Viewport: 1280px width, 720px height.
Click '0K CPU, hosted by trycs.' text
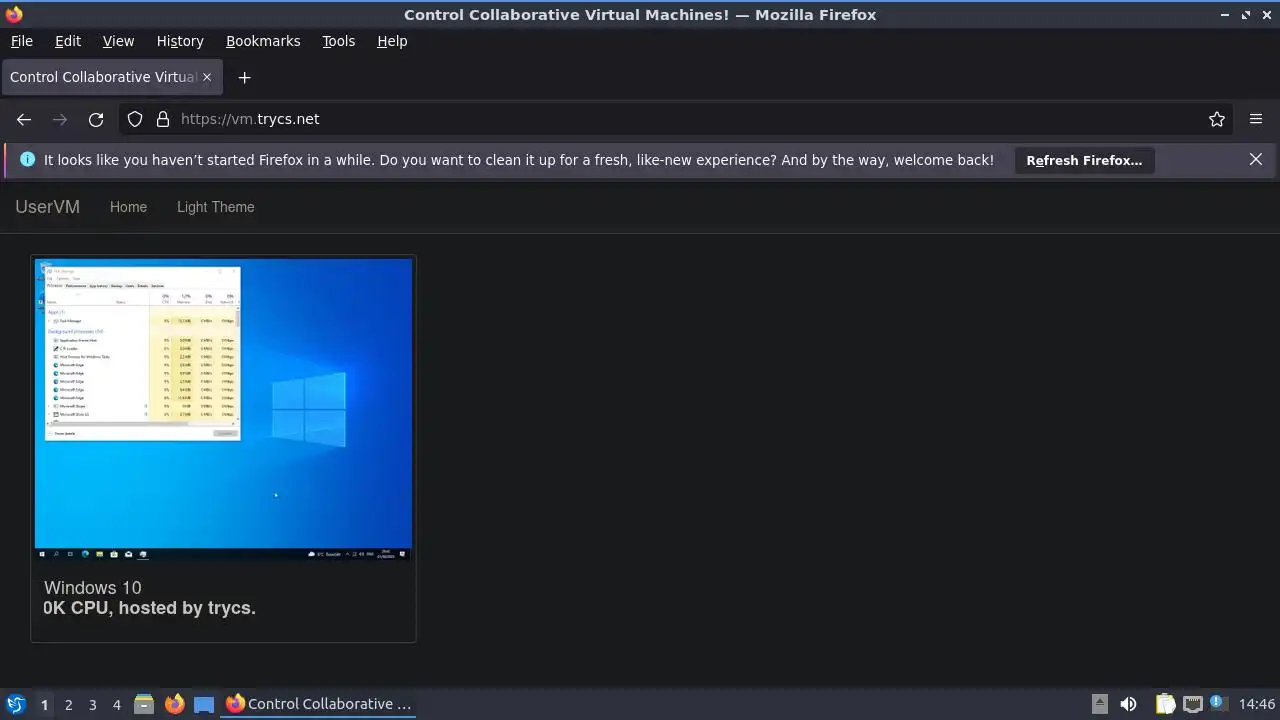click(x=150, y=608)
